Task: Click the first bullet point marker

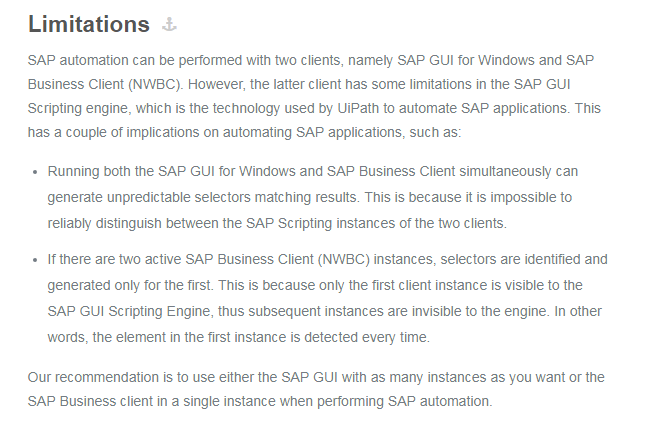Action: (35, 172)
